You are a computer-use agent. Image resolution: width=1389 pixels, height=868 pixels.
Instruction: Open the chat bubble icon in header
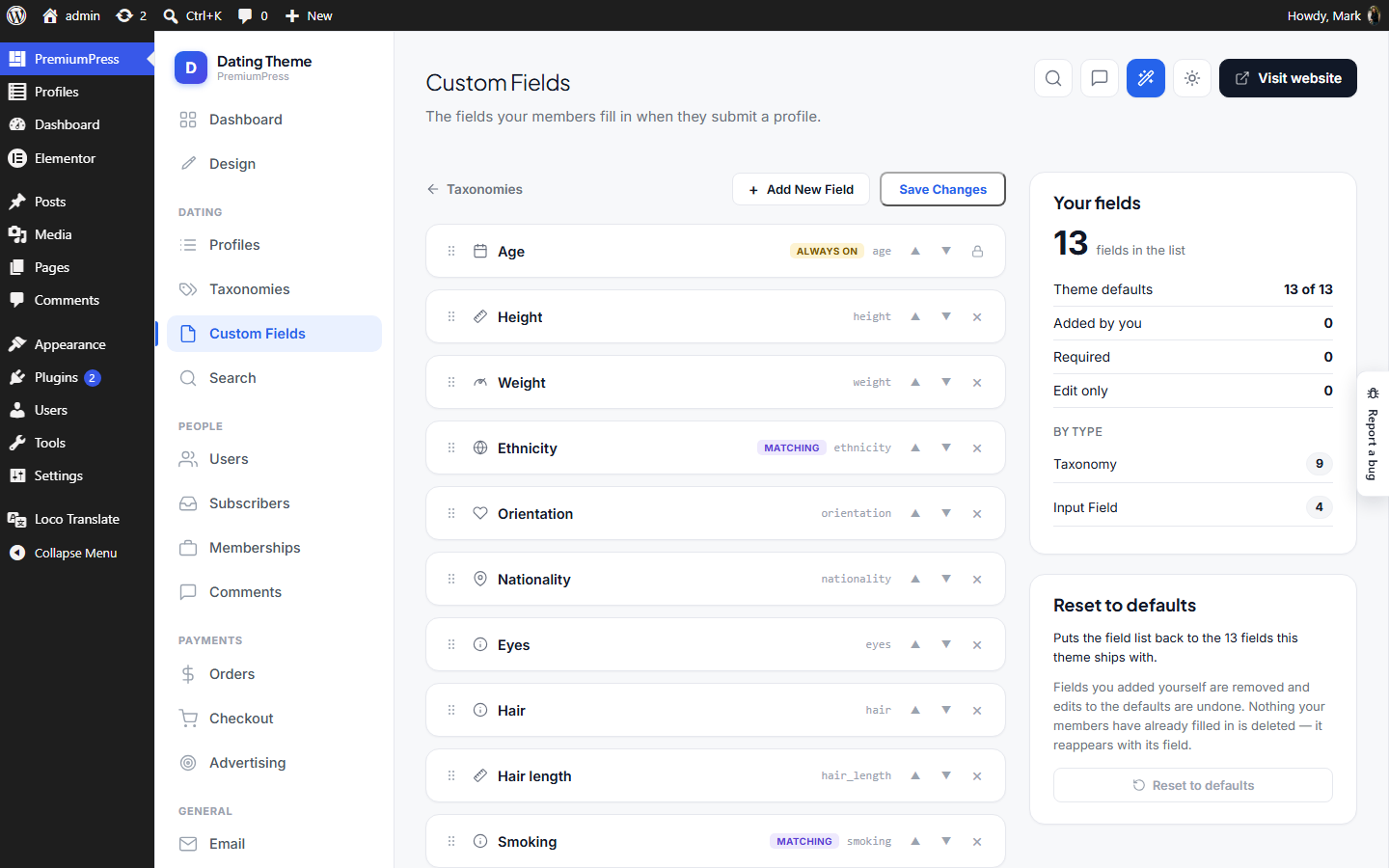[1100, 78]
